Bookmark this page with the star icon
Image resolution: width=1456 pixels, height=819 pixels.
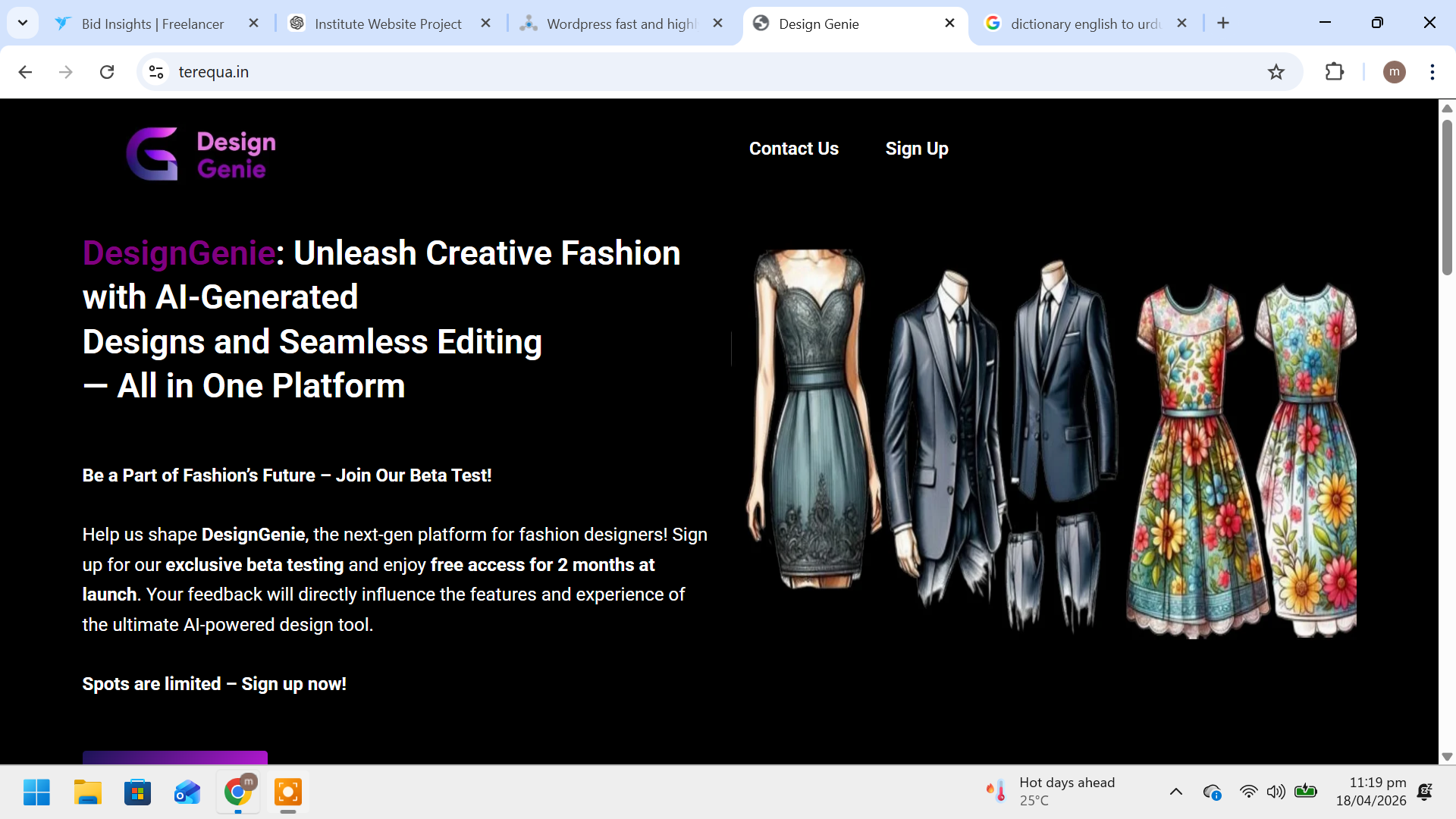1277,72
